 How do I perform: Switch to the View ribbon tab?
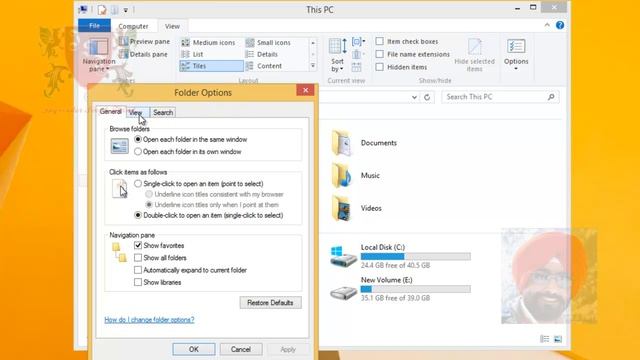click(x=172, y=26)
